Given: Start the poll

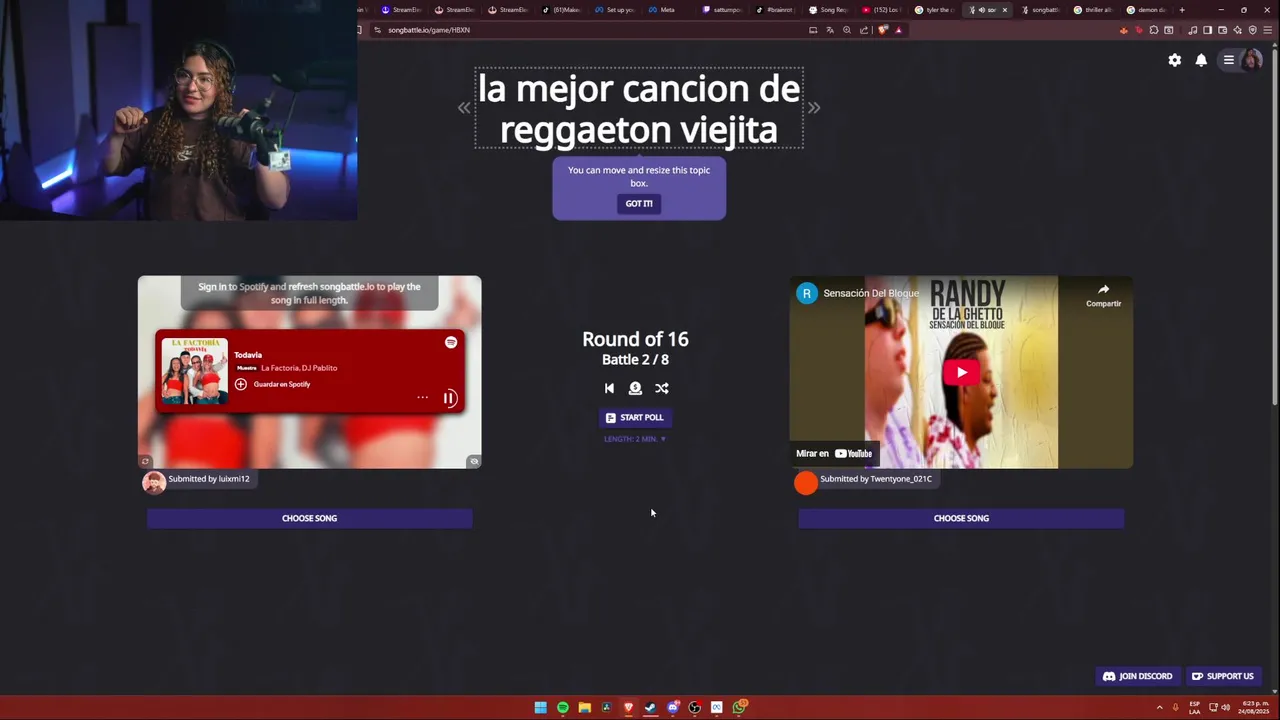Looking at the screenshot, I should pyautogui.click(x=635, y=417).
